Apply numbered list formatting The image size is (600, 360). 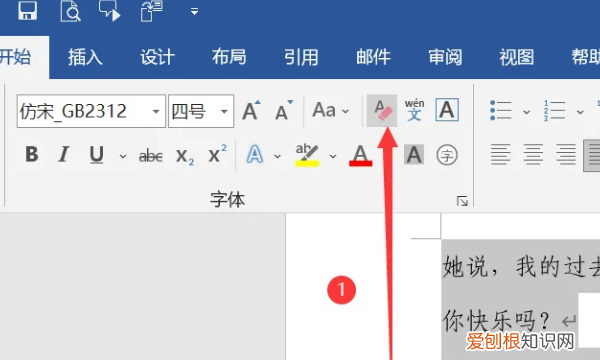[x=555, y=111]
